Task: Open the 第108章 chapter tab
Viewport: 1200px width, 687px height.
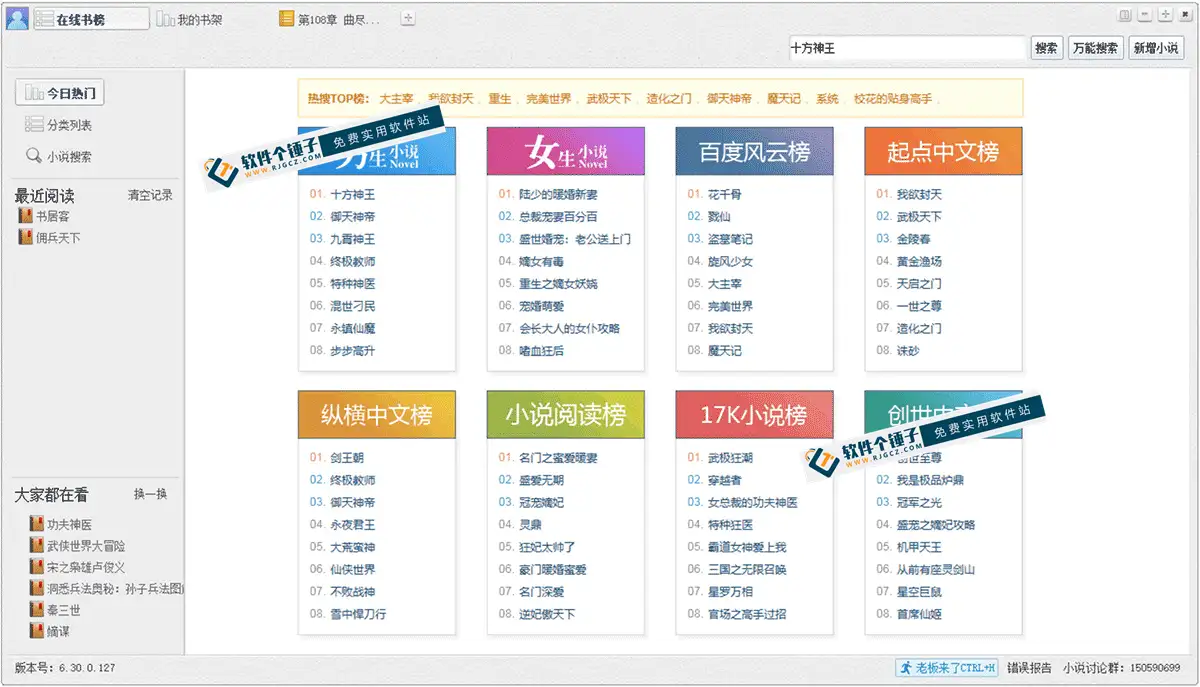Action: pyautogui.click(x=331, y=19)
